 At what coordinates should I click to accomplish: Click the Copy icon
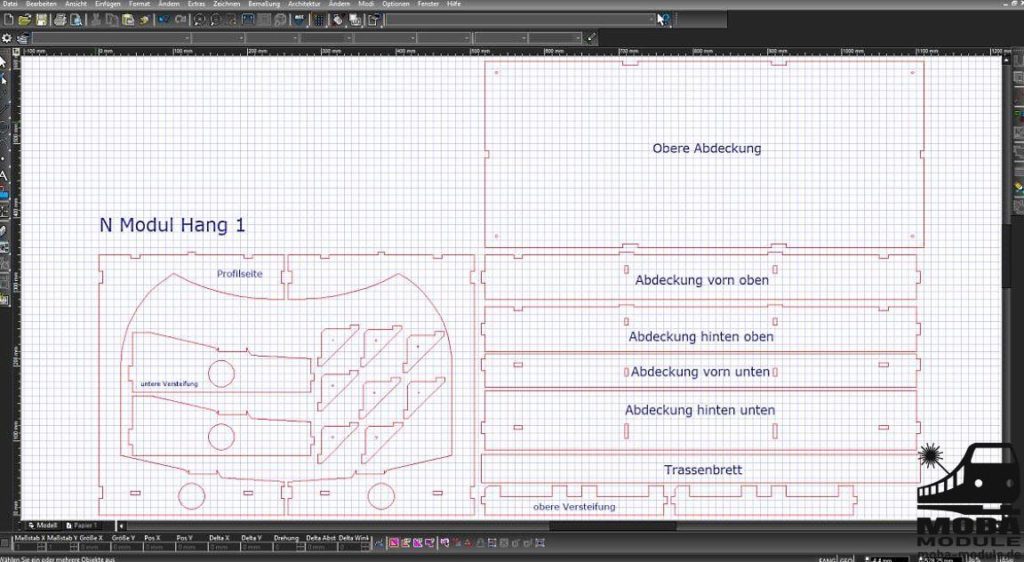tap(112, 20)
